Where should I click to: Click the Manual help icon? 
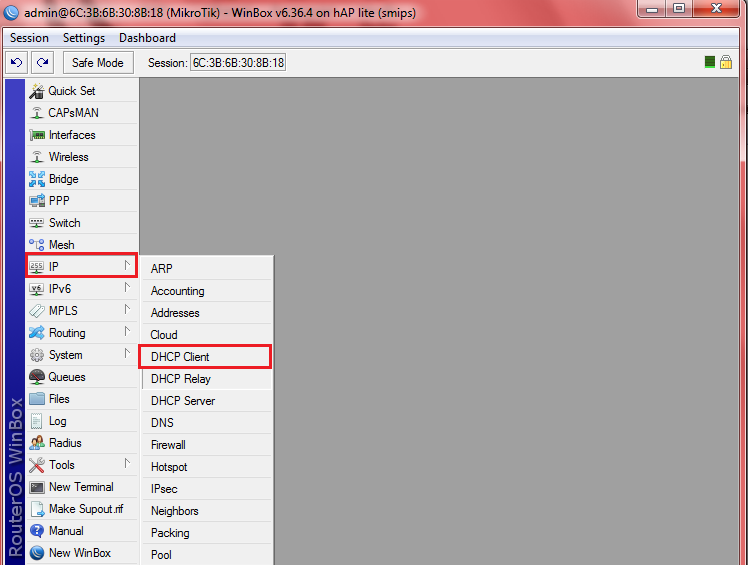pos(37,531)
